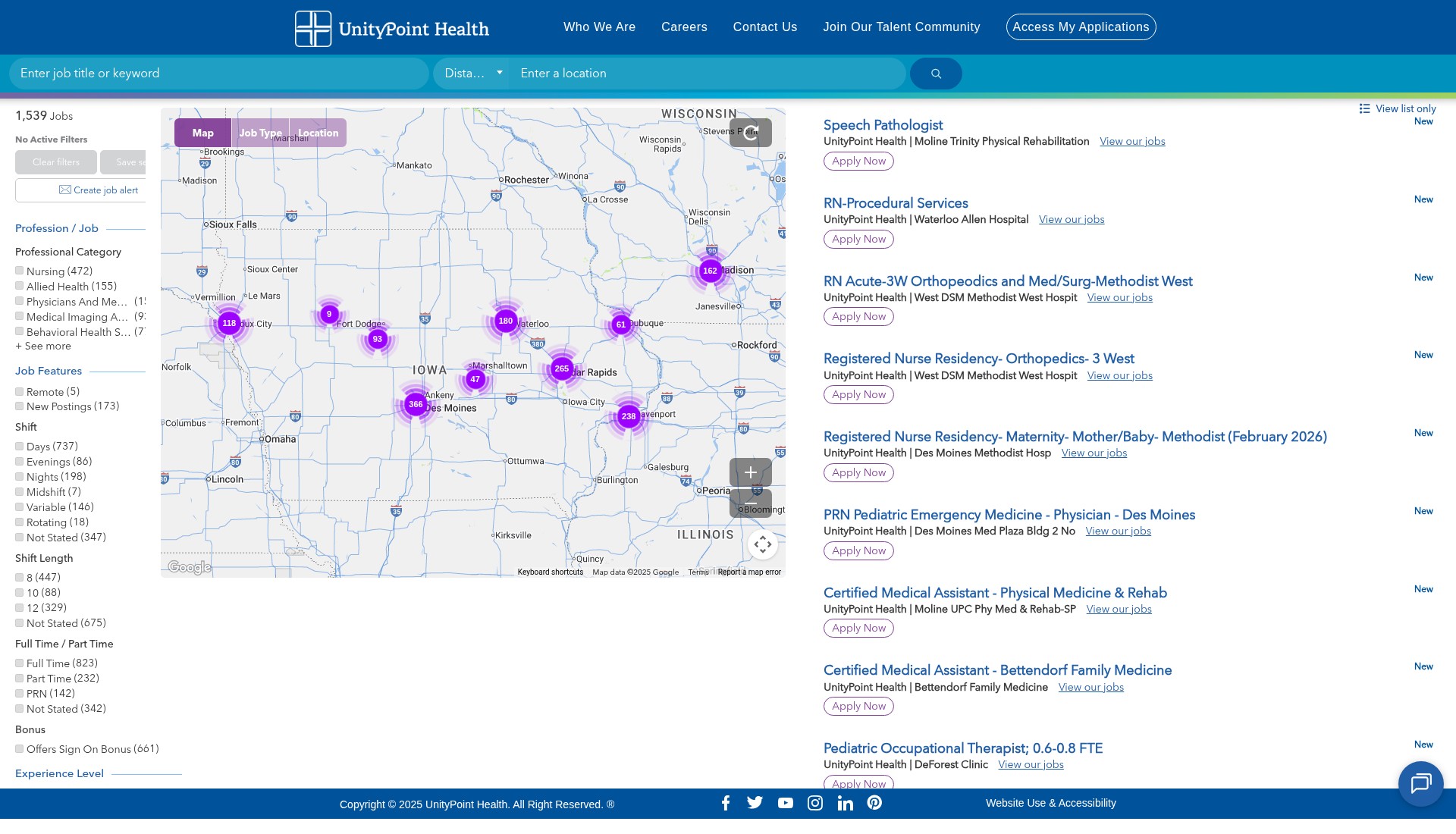Click Access My Applications button
1456x834 pixels.
1081,27
